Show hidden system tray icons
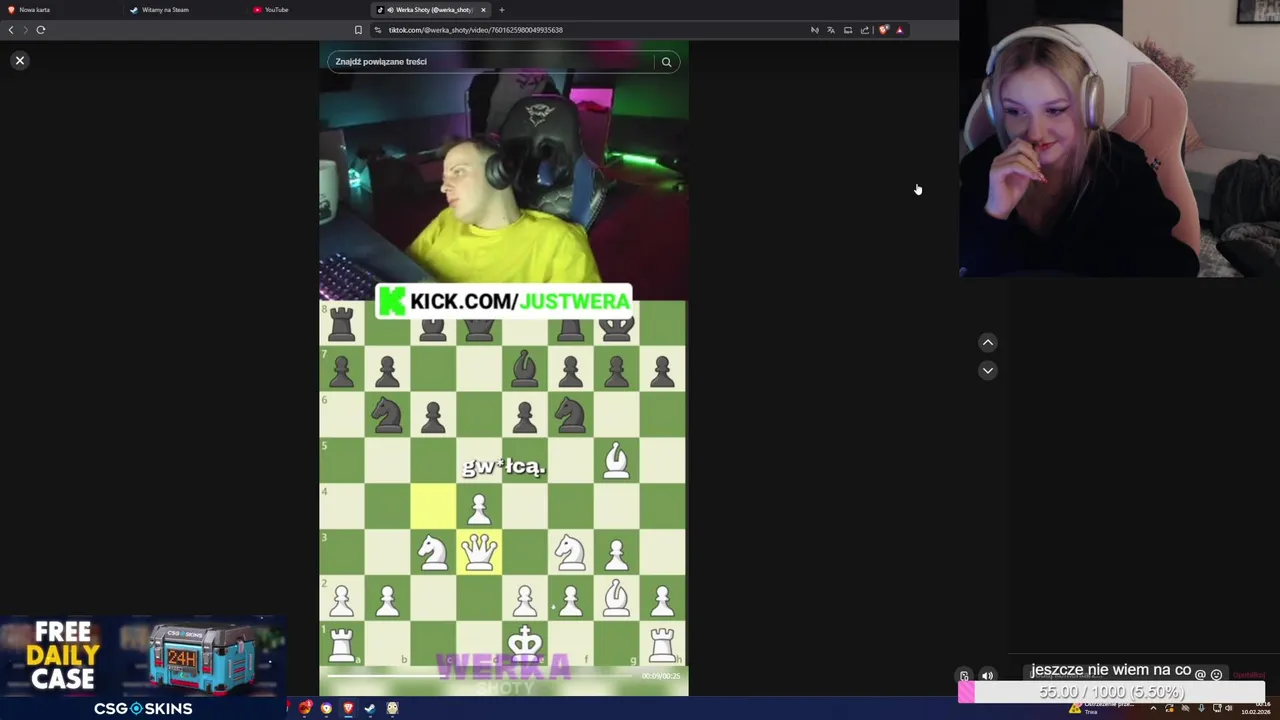This screenshot has width=1280, height=720. click(1153, 708)
